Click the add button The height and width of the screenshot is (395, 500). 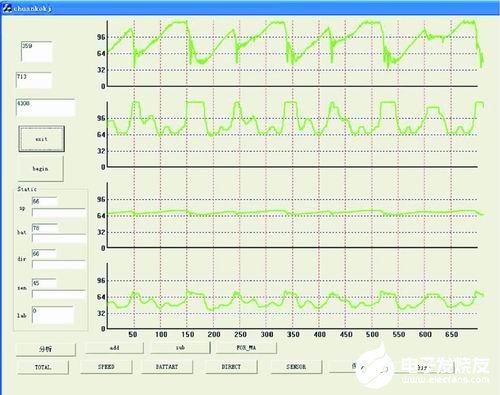(x=114, y=348)
